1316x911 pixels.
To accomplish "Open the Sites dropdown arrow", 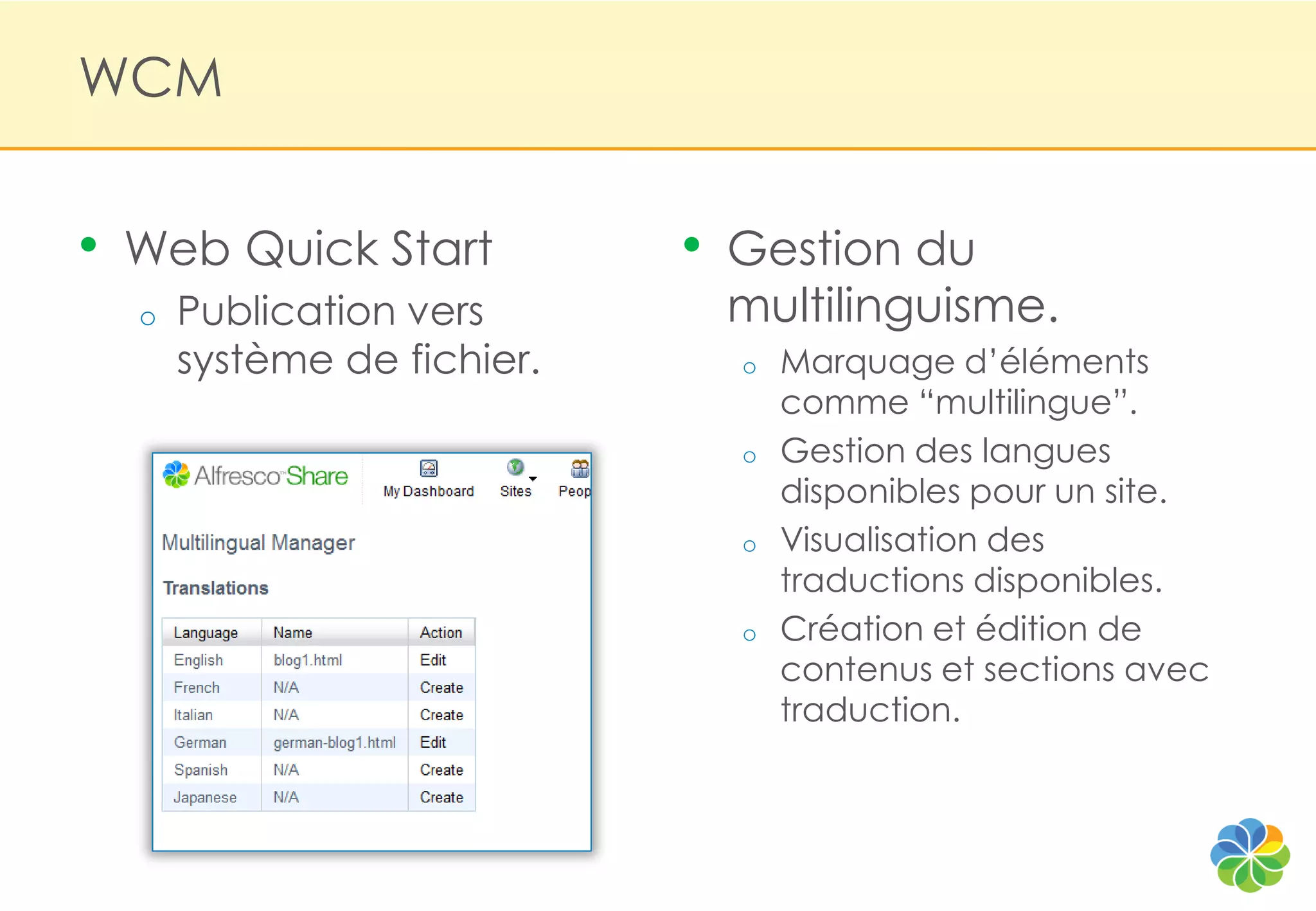I will click(x=533, y=479).
